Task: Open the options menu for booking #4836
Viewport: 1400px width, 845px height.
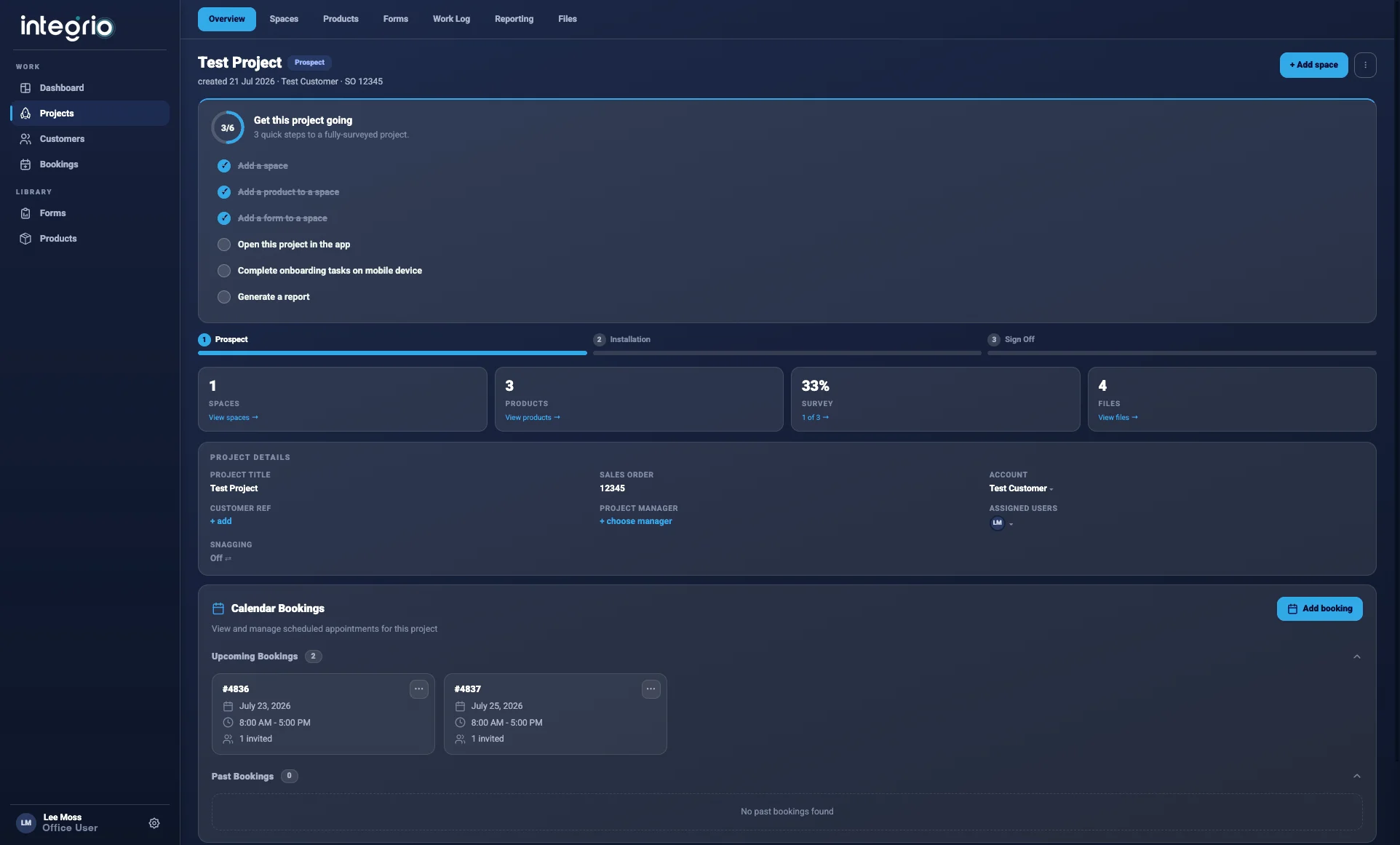Action: point(419,689)
